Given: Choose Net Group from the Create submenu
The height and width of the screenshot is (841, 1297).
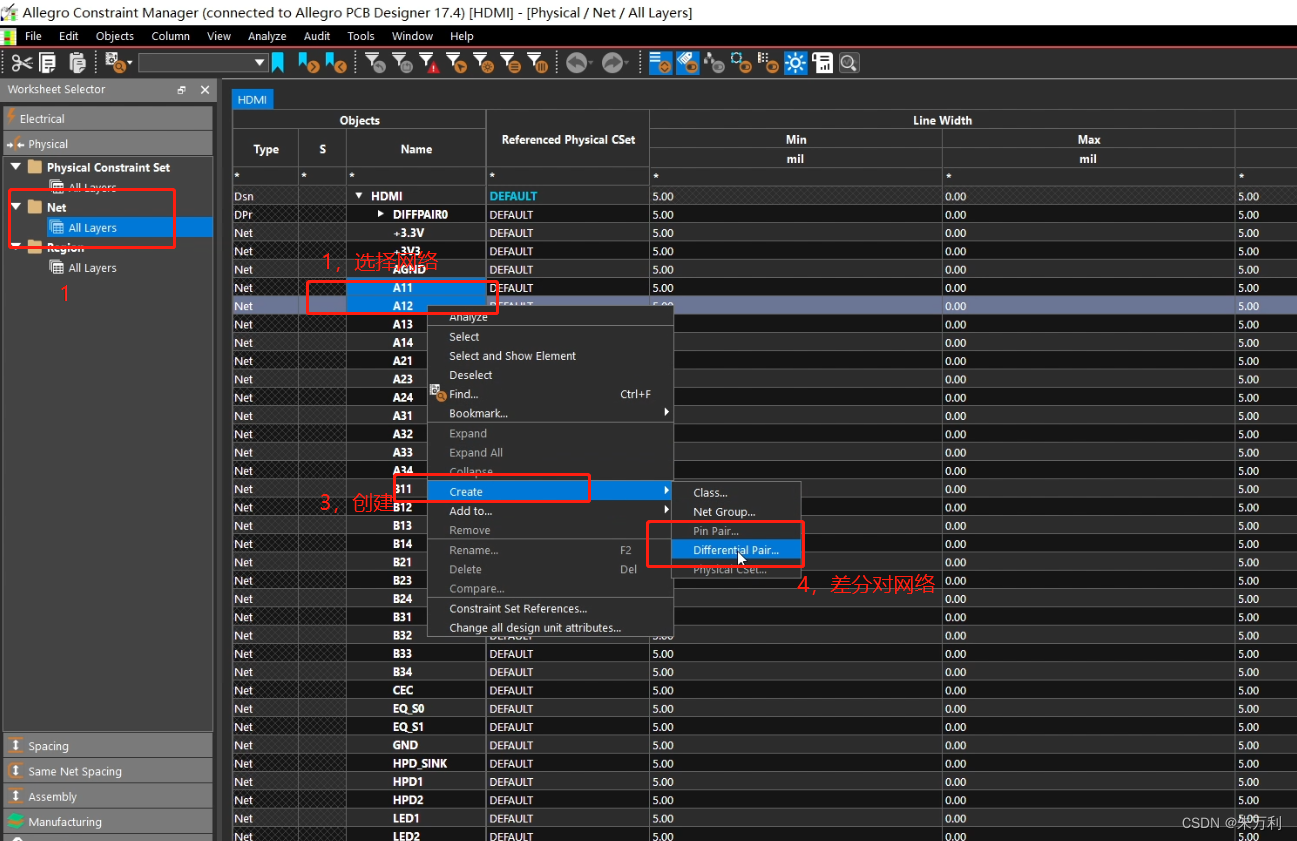Looking at the screenshot, I should click(736, 512).
